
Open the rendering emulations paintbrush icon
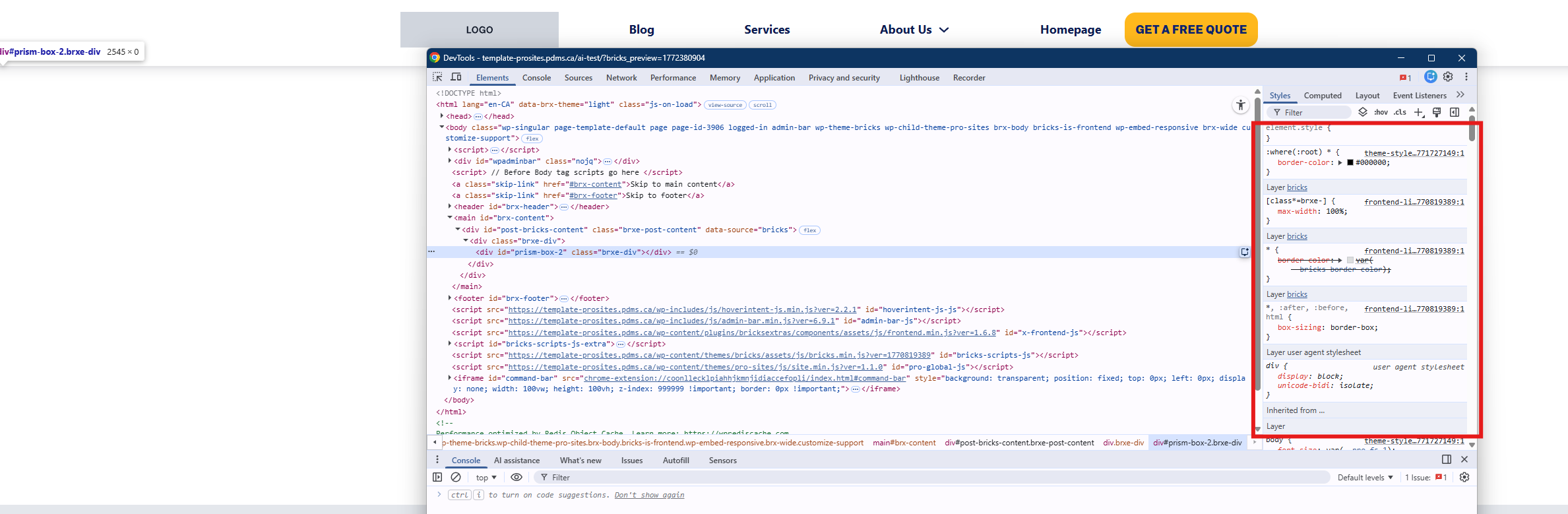tap(1437, 113)
